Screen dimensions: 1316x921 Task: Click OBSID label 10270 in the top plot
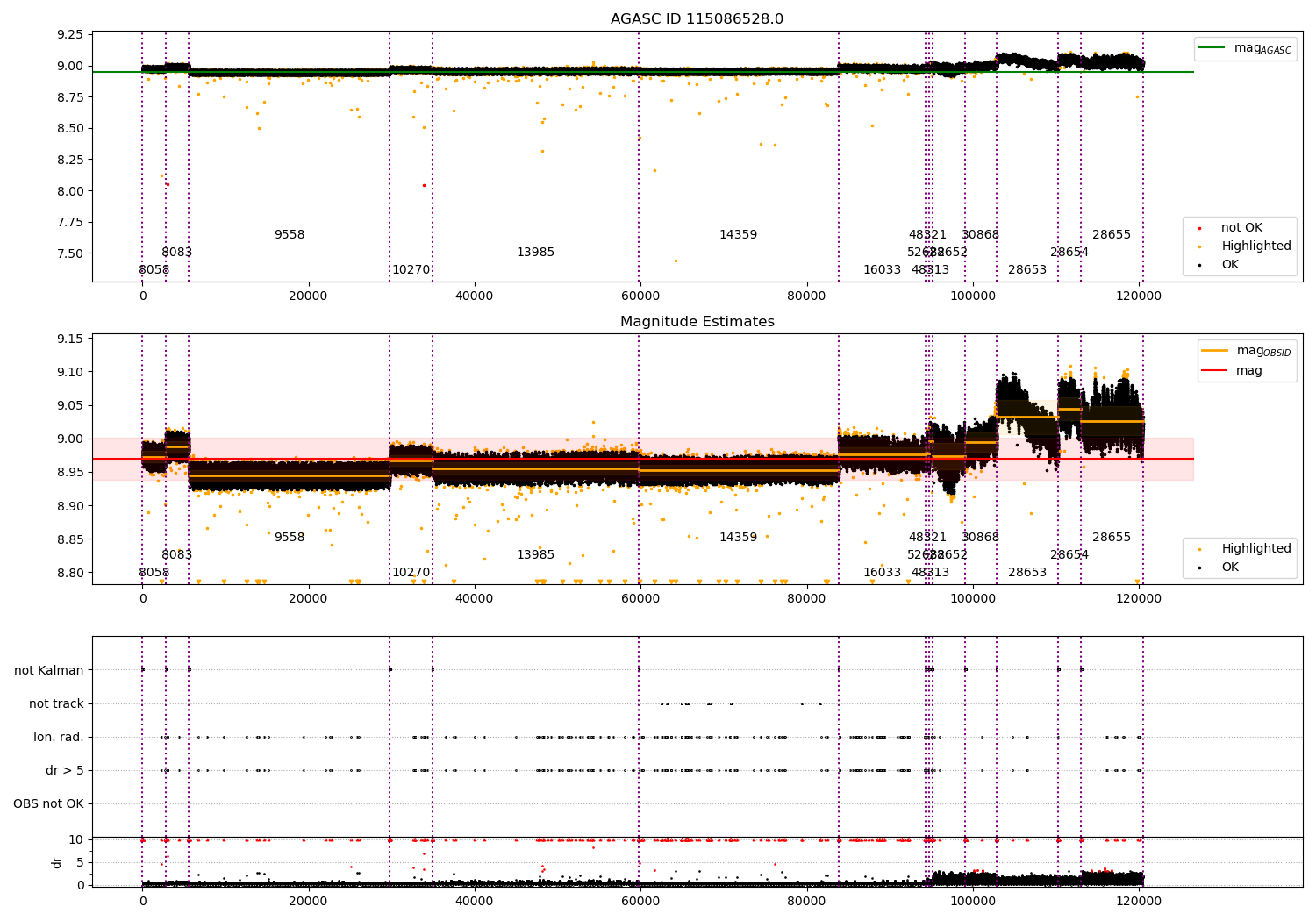click(x=411, y=270)
